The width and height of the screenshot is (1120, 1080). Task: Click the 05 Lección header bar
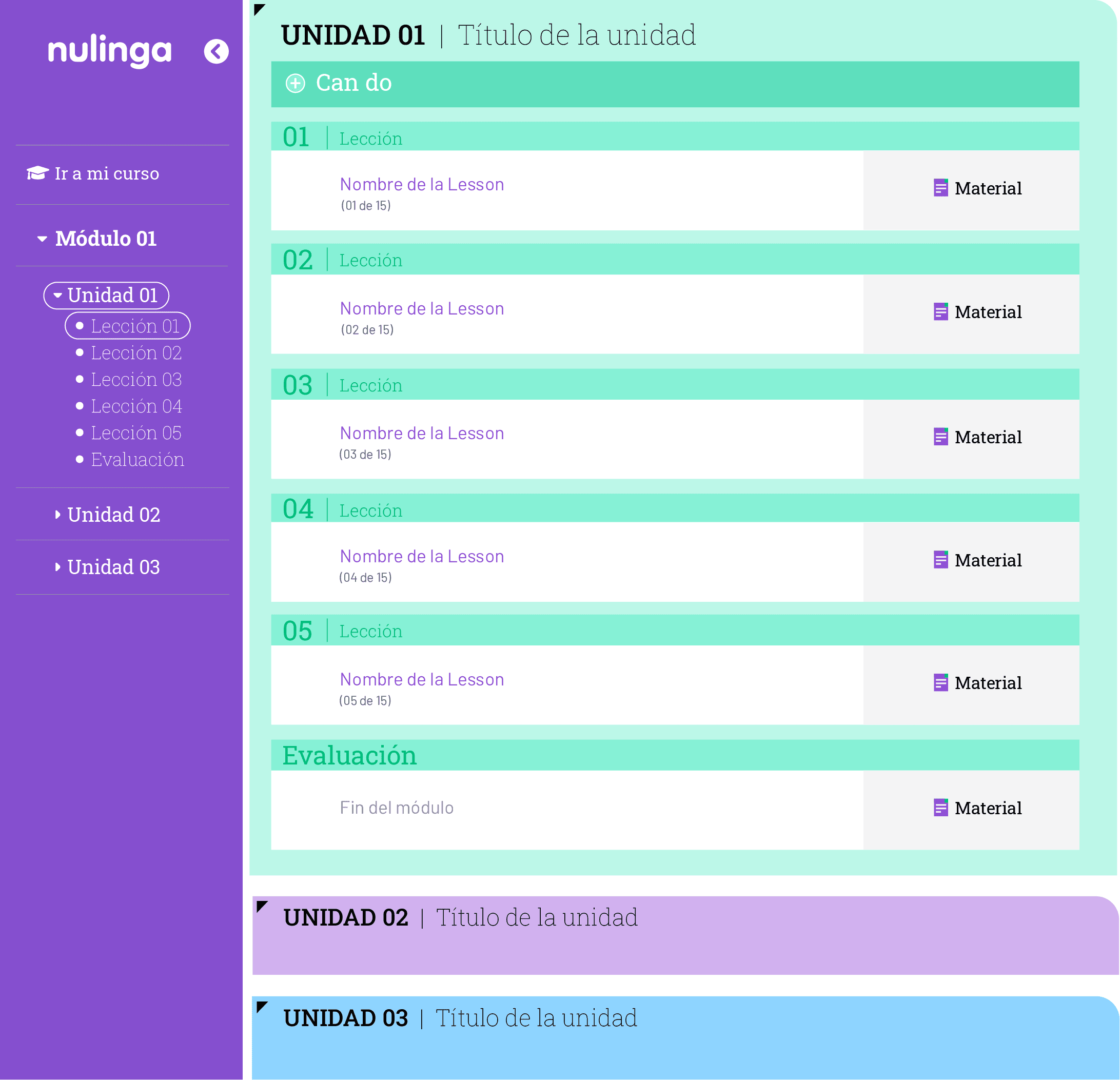(x=675, y=630)
